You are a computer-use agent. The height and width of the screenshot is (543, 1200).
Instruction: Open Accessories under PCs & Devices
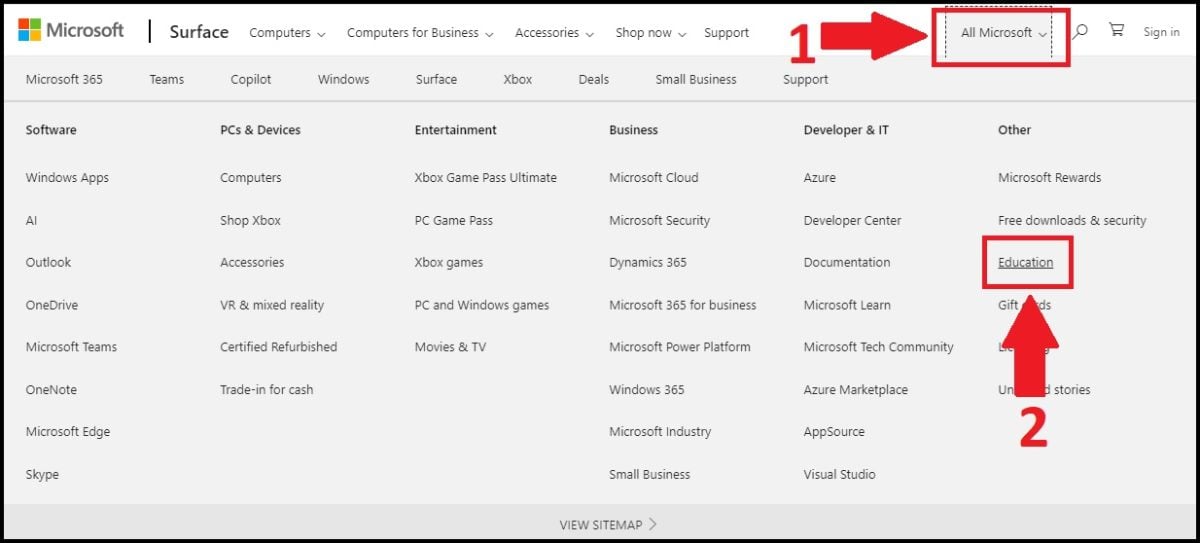pos(252,262)
